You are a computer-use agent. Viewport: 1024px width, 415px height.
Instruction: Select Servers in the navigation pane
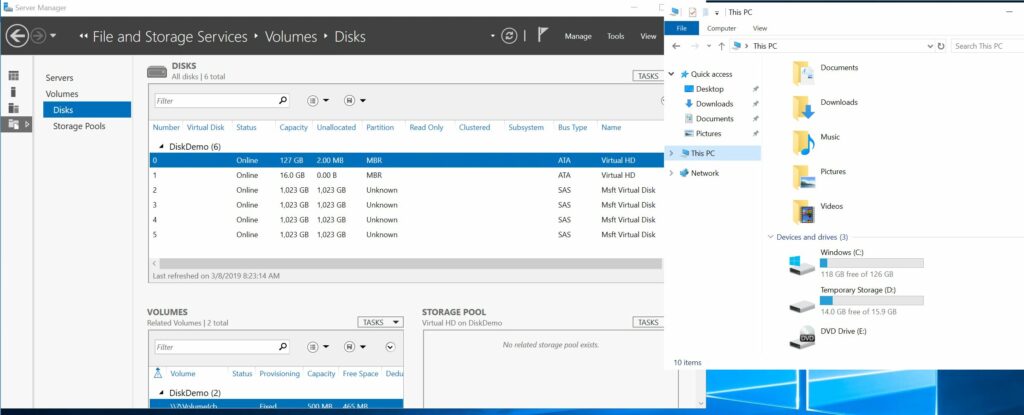(x=59, y=78)
